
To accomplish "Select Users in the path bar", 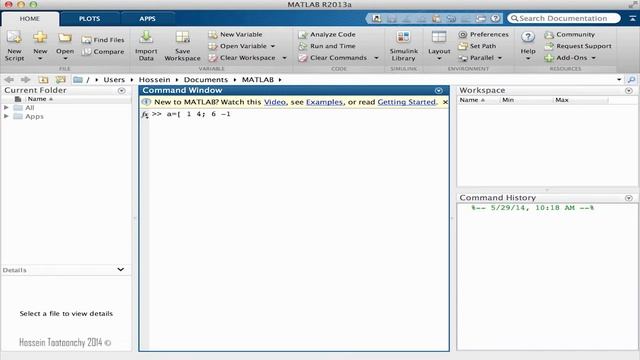I will 114,80.
